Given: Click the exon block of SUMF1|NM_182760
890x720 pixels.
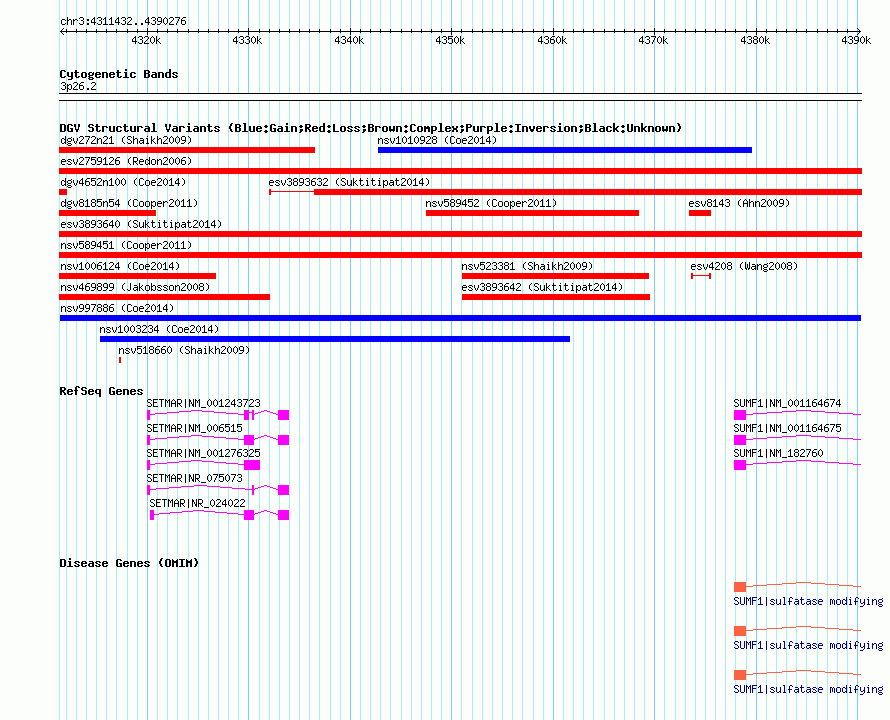Looking at the screenshot, I should tap(740, 465).
